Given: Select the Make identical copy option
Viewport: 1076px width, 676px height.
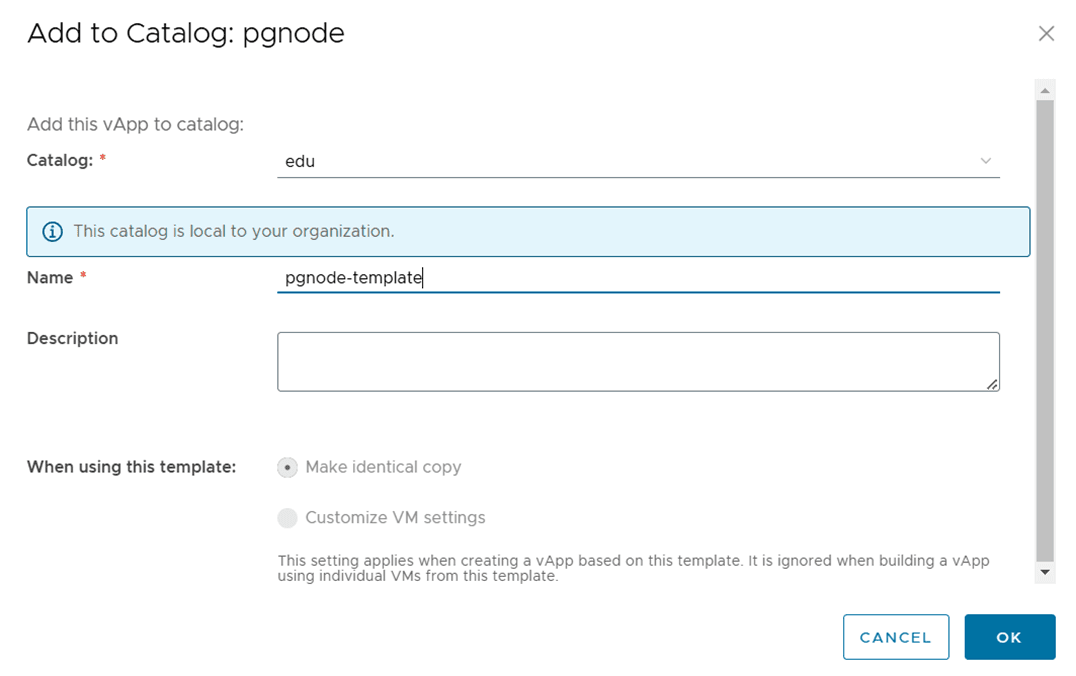Looking at the screenshot, I should 288,467.
